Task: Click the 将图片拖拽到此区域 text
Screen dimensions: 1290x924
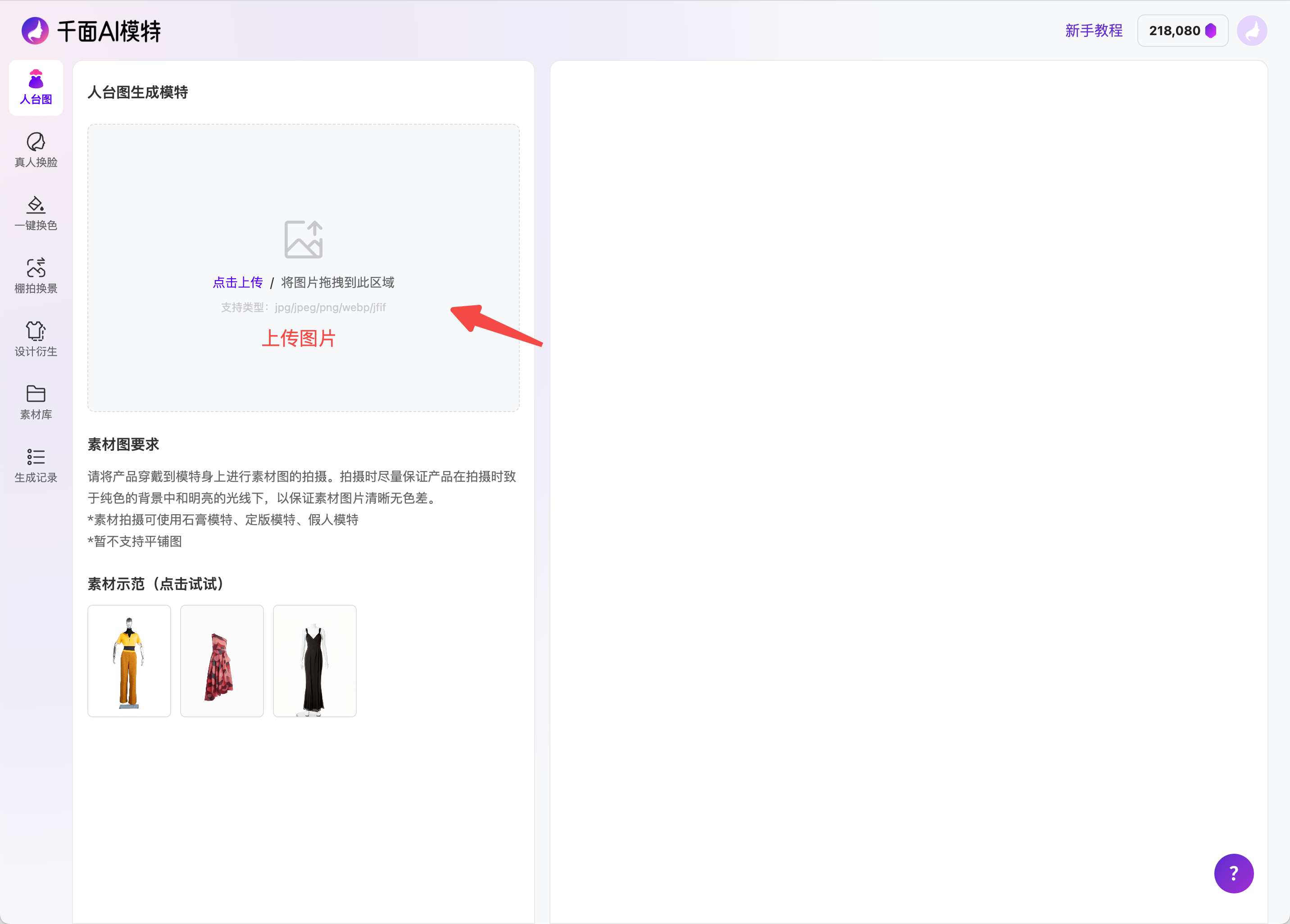Action: pos(338,283)
